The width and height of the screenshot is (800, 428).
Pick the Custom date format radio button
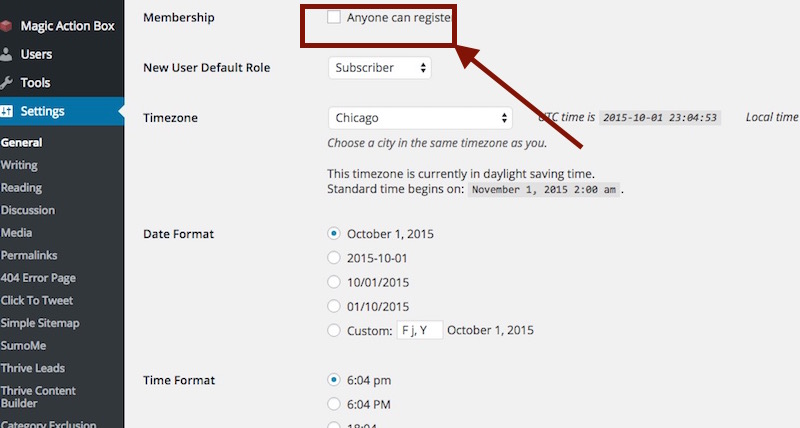pos(334,330)
